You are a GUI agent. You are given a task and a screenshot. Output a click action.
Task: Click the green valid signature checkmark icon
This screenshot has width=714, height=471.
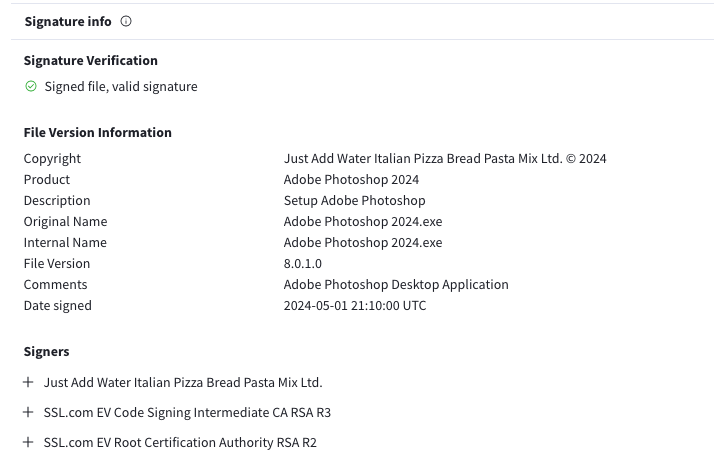click(x=31, y=86)
